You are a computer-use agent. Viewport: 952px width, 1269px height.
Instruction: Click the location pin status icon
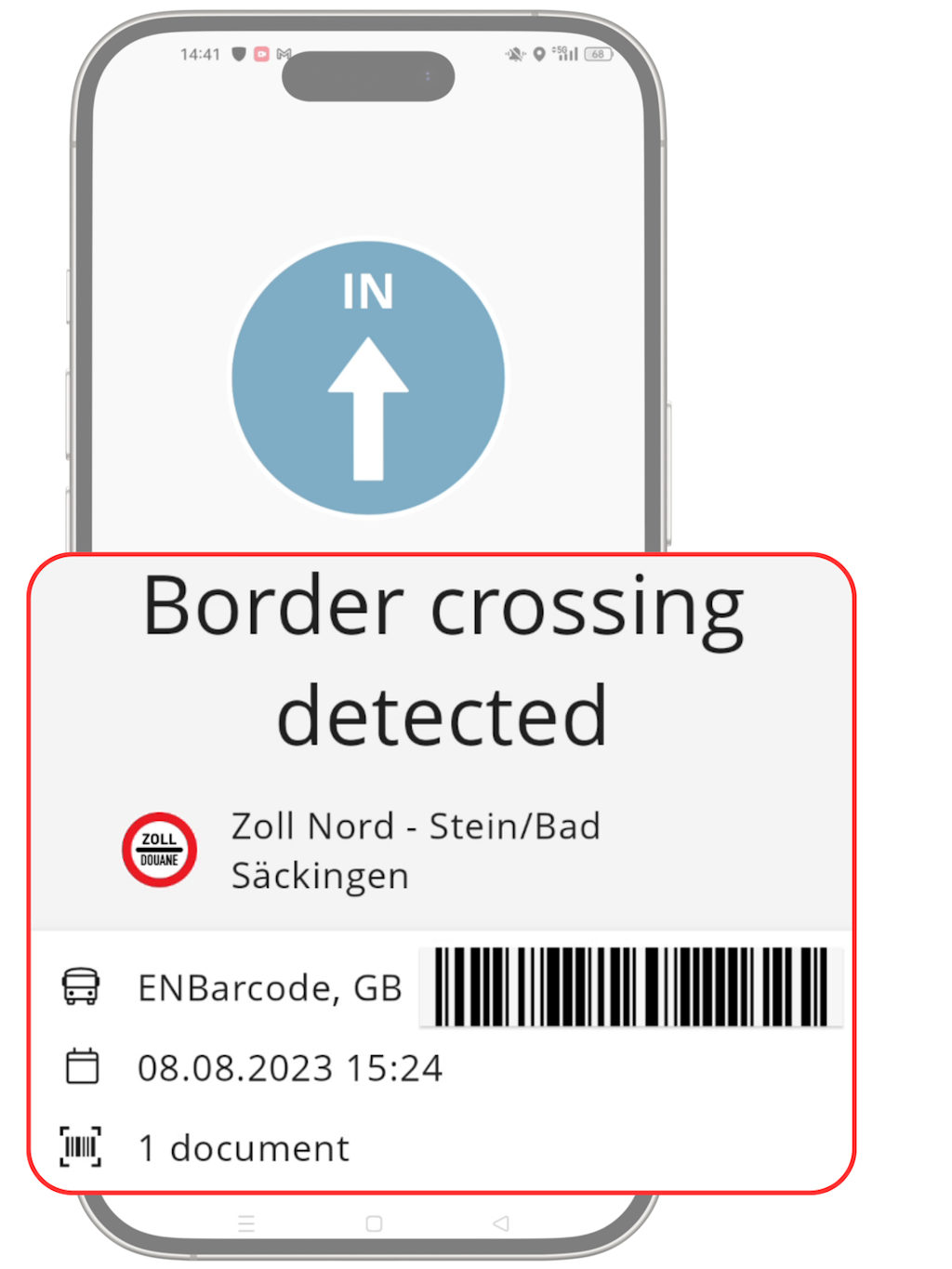tap(539, 55)
